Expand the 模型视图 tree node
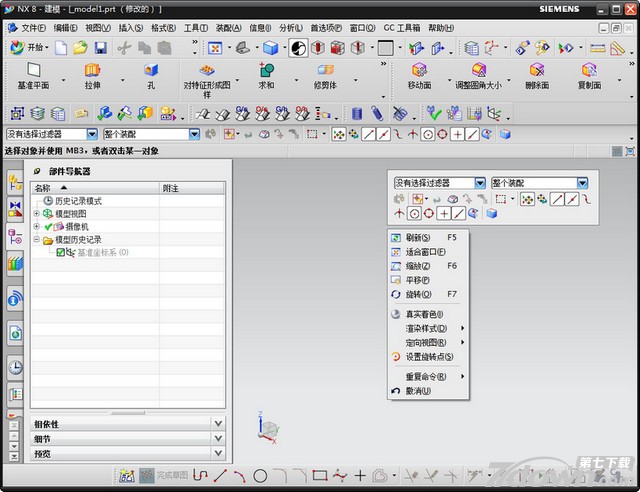640x492 pixels. (37, 214)
